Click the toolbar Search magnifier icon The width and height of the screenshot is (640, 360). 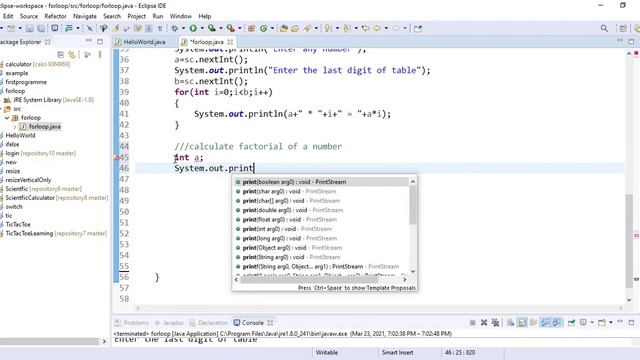tap(604, 28)
